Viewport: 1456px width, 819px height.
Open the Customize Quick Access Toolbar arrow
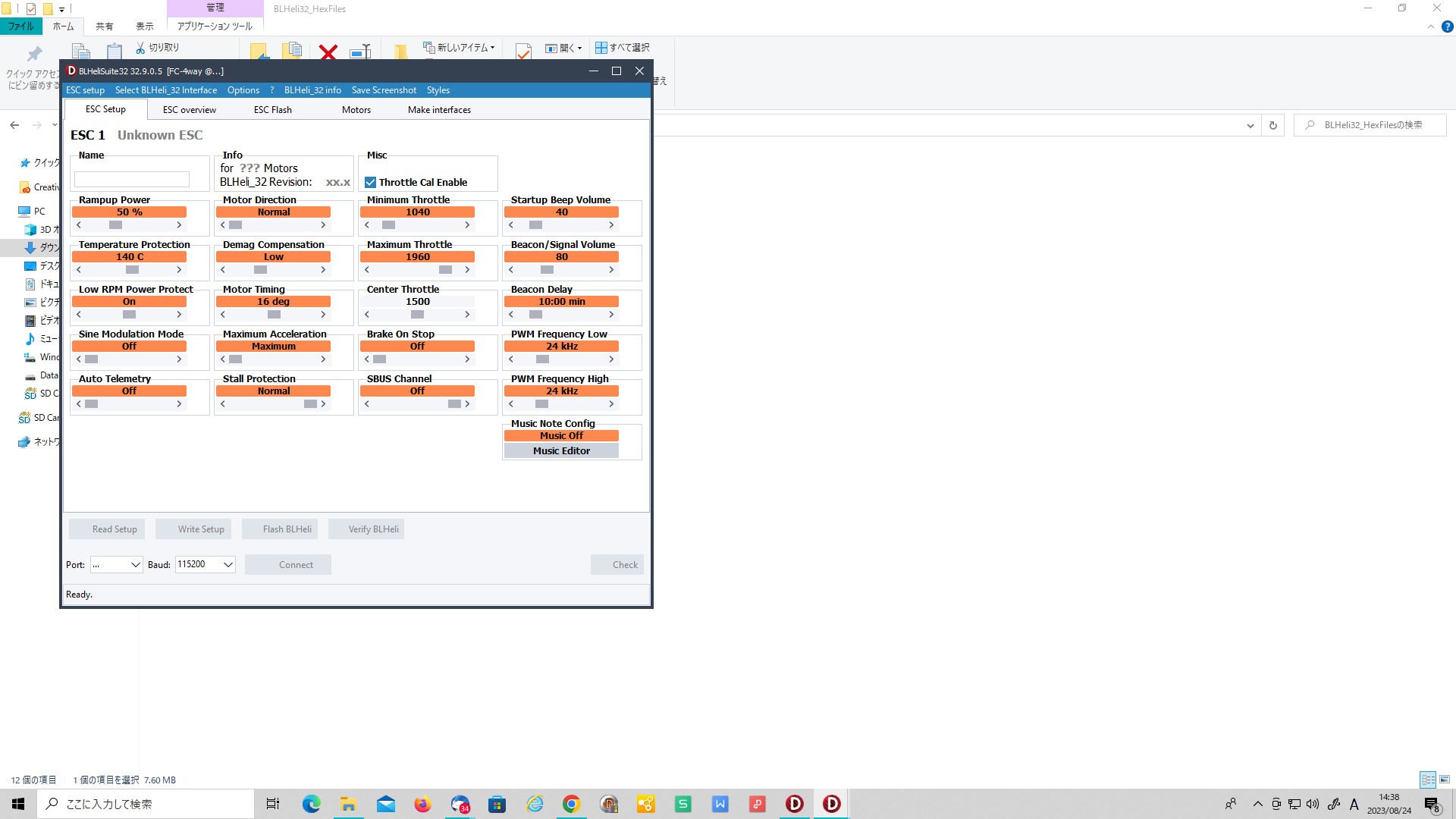point(62,9)
